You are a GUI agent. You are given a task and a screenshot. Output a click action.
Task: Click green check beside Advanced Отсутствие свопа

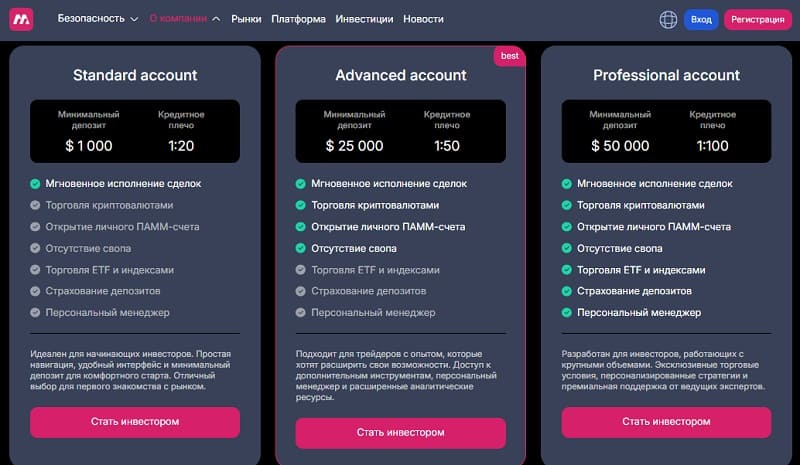pos(301,249)
